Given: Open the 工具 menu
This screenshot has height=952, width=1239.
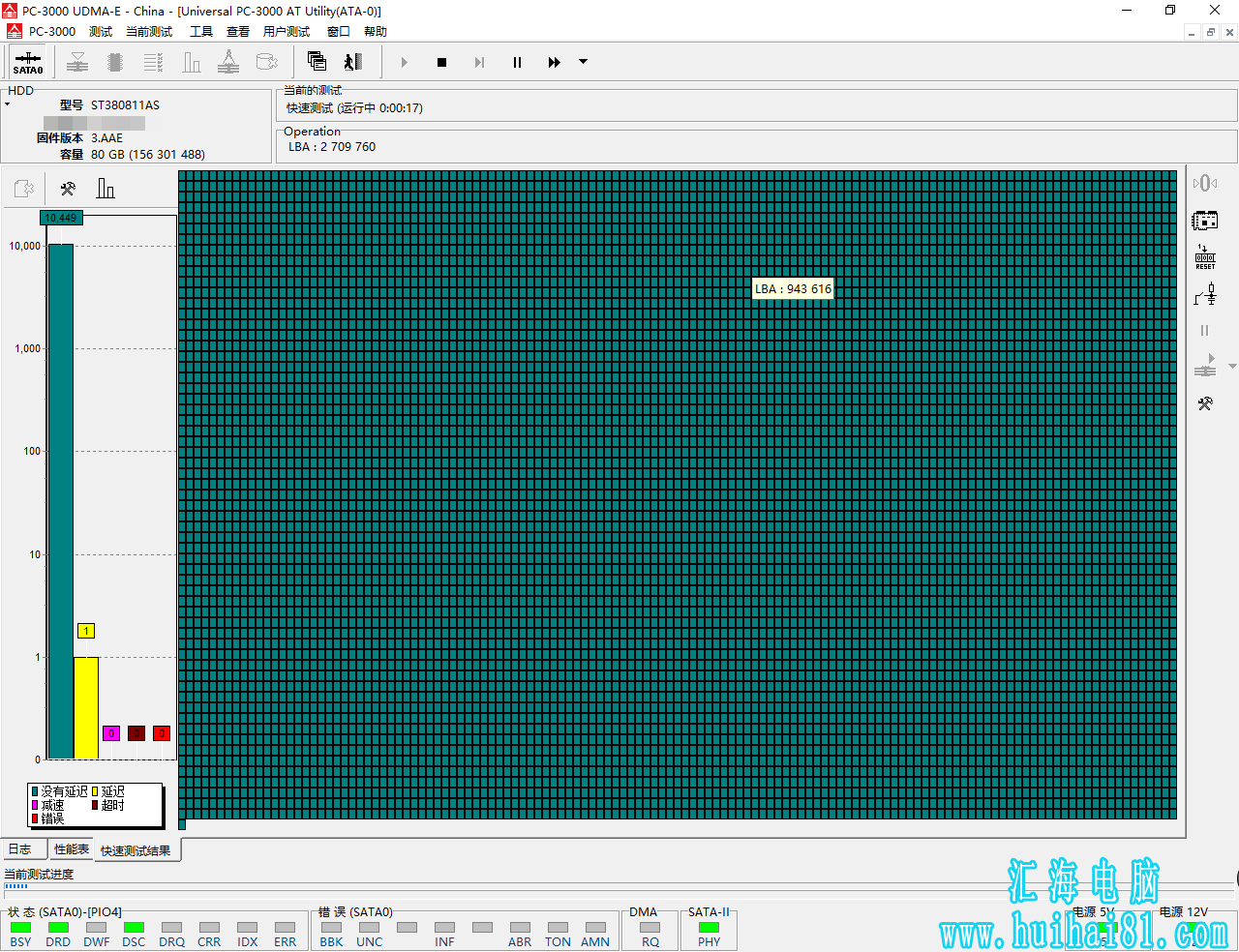Looking at the screenshot, I should (201, 31).
